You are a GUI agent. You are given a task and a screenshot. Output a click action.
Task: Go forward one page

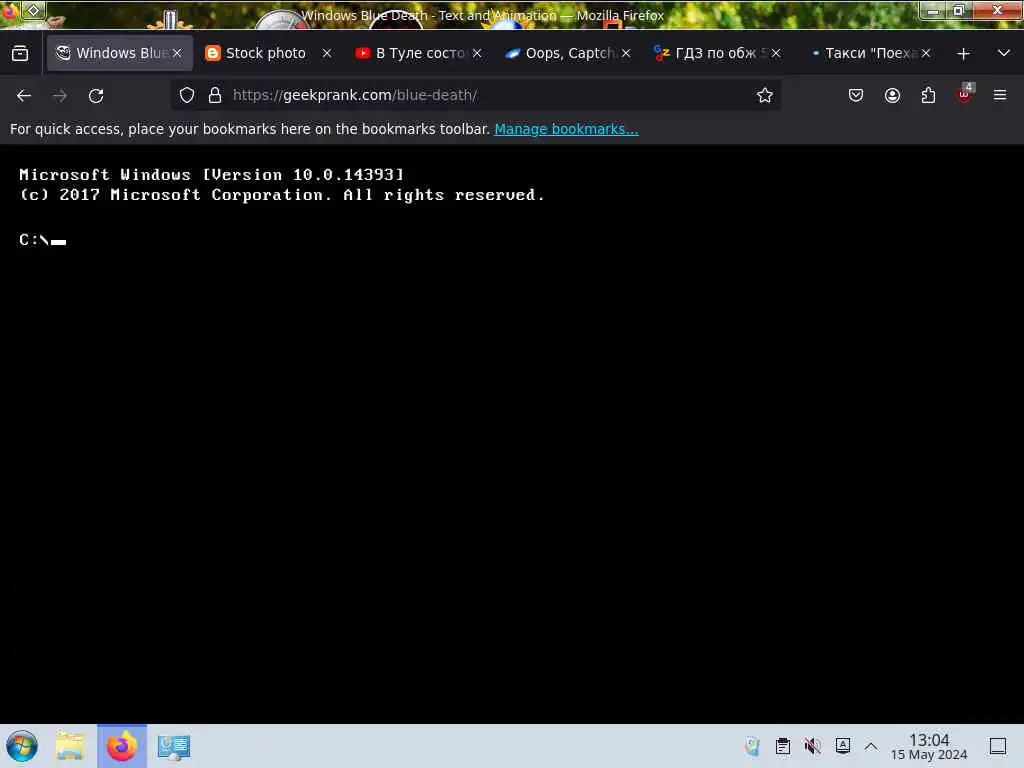coord(60,95)
